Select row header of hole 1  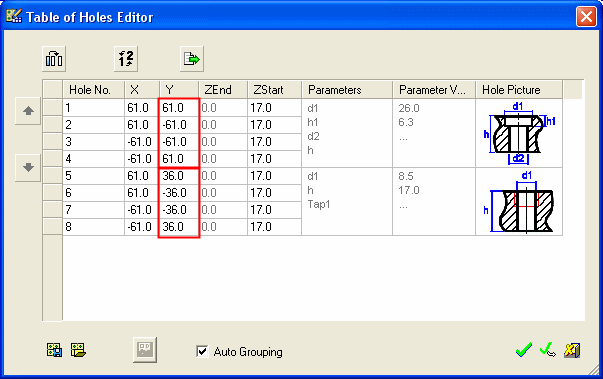tap(52, 108)
